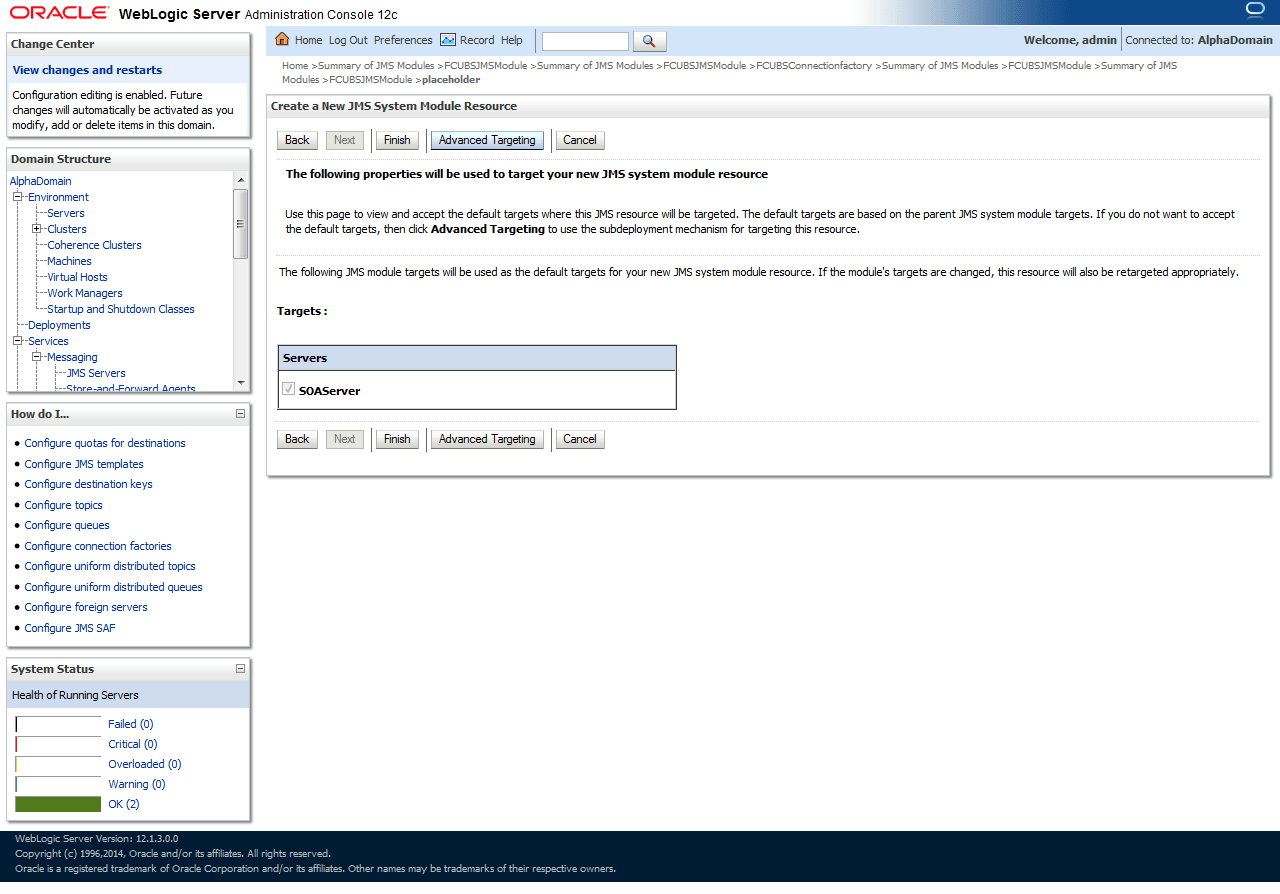This screenshot has height=894, width=1280.
Task: Open Help from the toolbar
Action: pos(512,40)
